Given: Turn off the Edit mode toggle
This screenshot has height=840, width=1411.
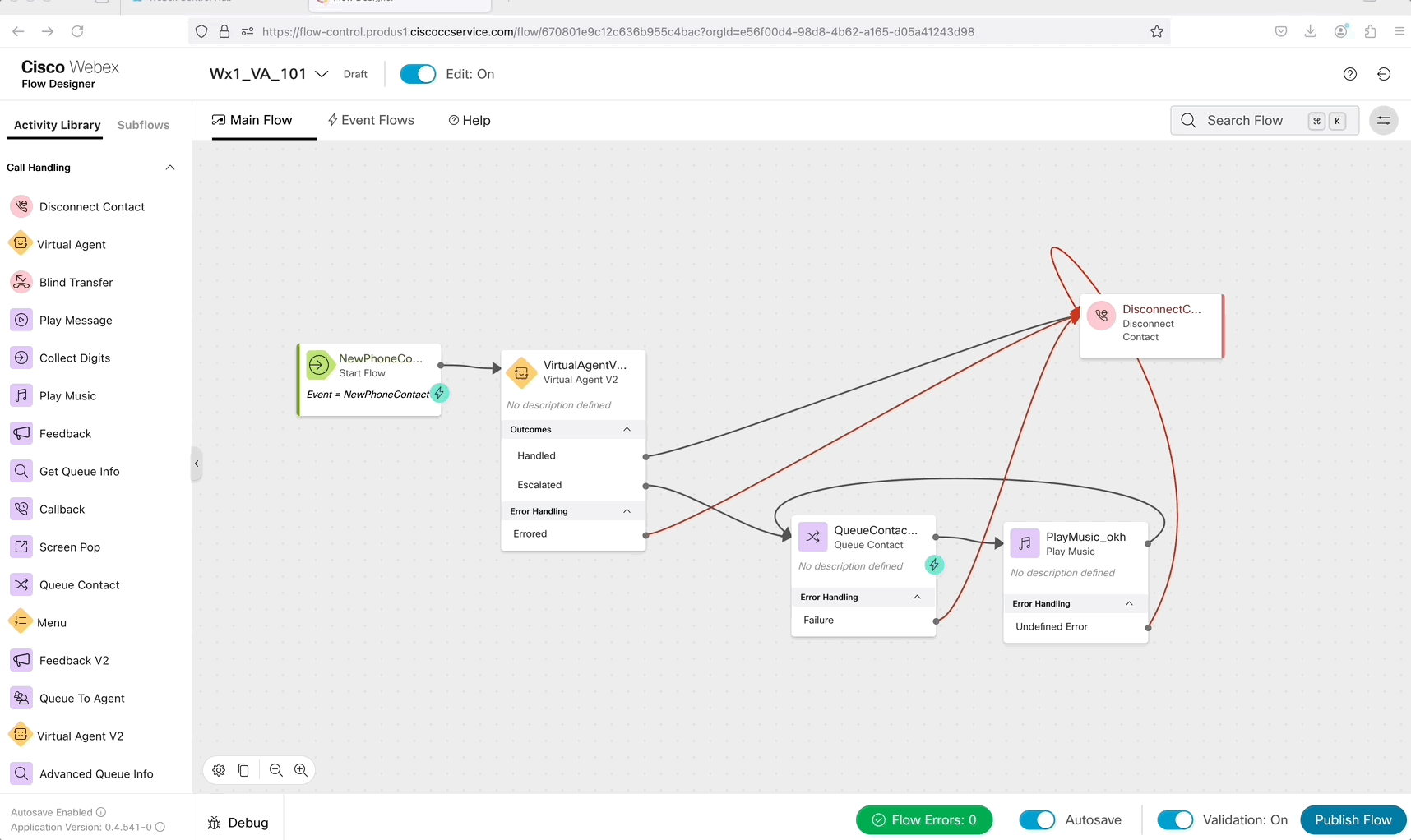Looking at the screenshot, I should click(x=418, y=74).
